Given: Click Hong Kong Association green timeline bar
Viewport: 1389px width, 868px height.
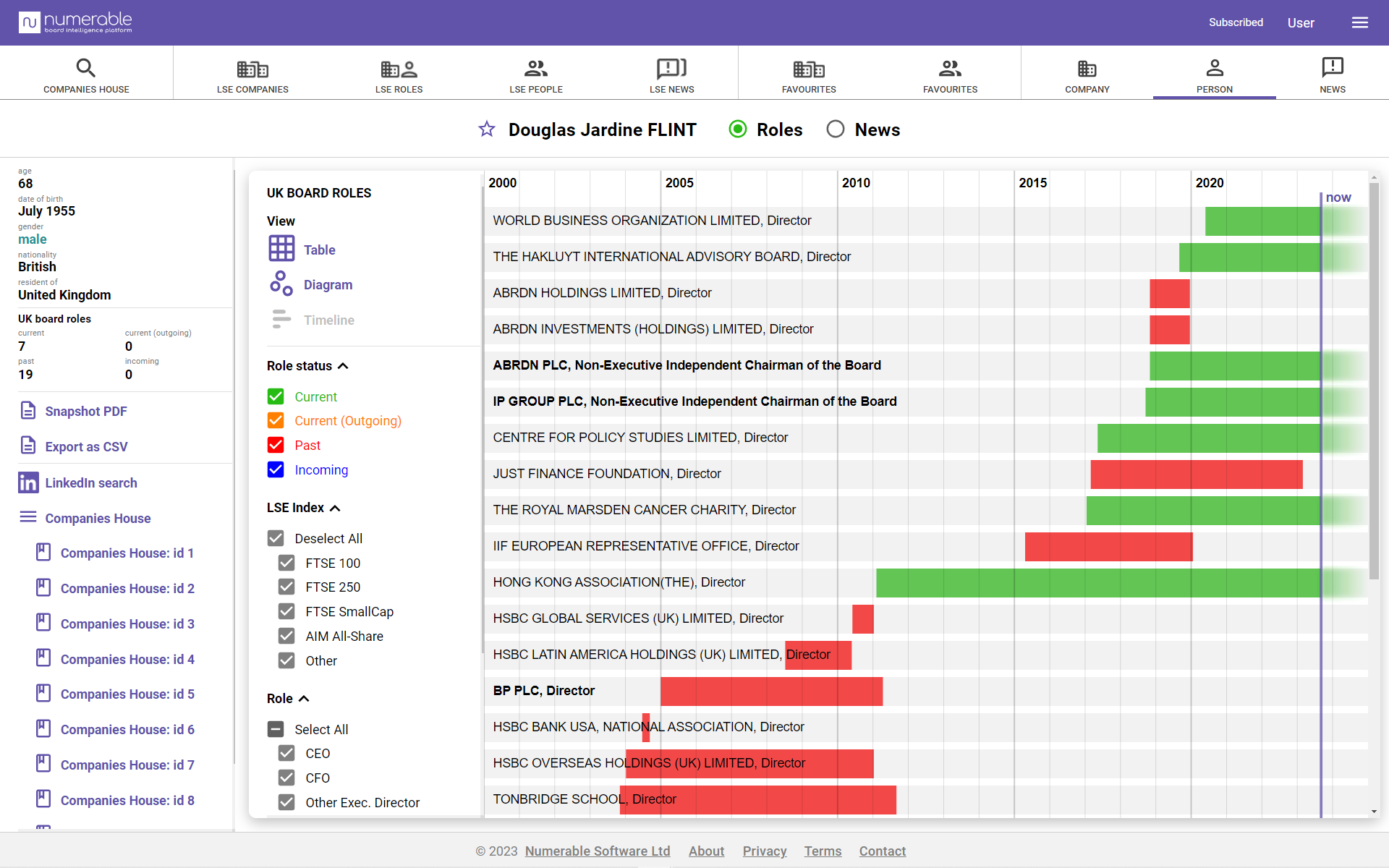Looking at the screenshot, I should [1098, 582].
